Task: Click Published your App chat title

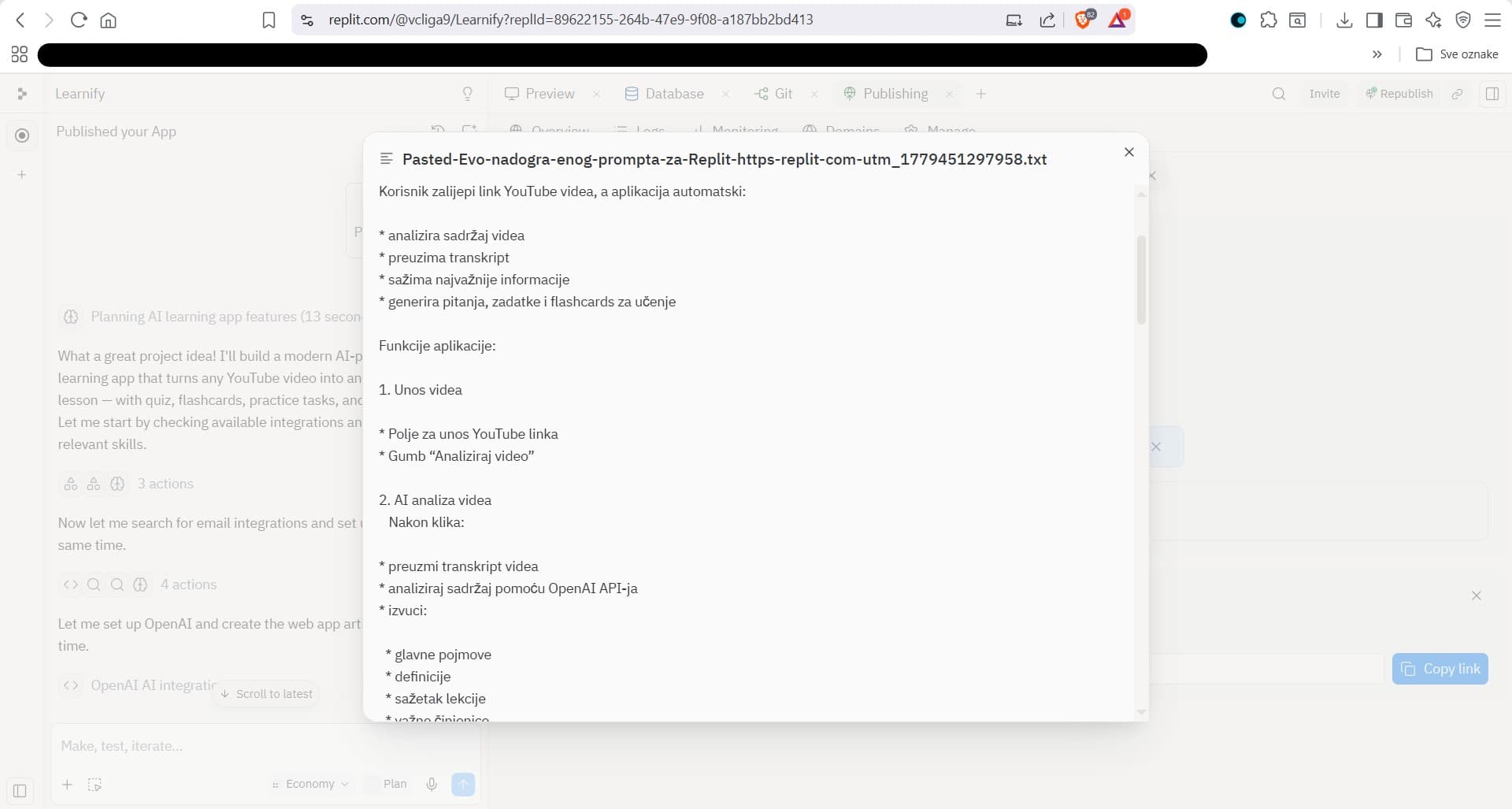Action: [117, 132]
